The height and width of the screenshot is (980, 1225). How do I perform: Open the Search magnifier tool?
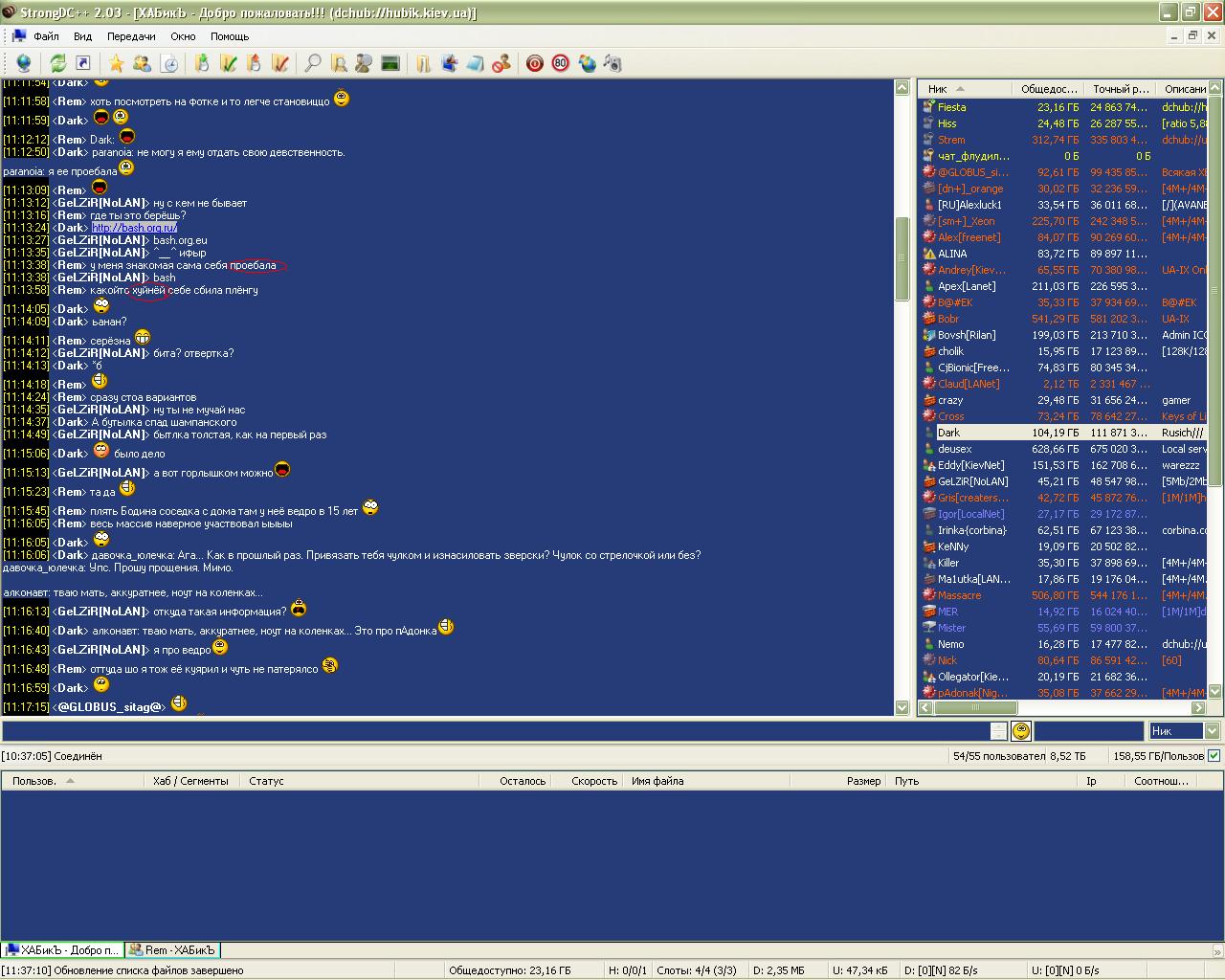coord(313,63)
